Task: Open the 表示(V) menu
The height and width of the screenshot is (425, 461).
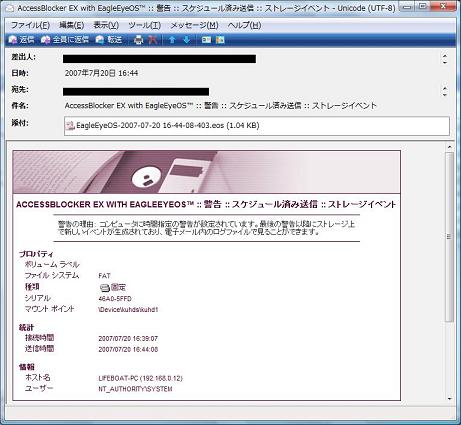Action: pos(106,25)
